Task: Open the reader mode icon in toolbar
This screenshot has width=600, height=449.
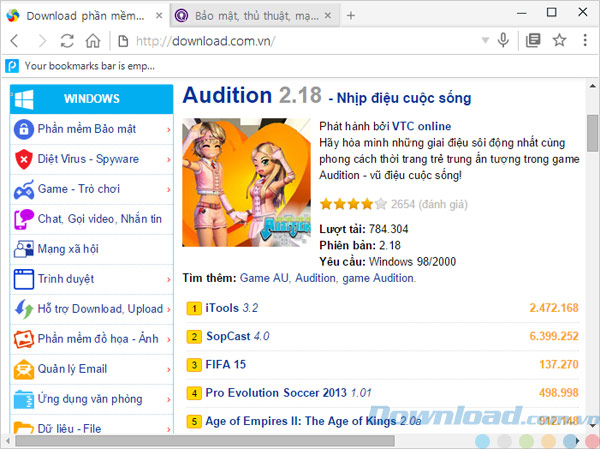Action: click(x=533, y=41)
